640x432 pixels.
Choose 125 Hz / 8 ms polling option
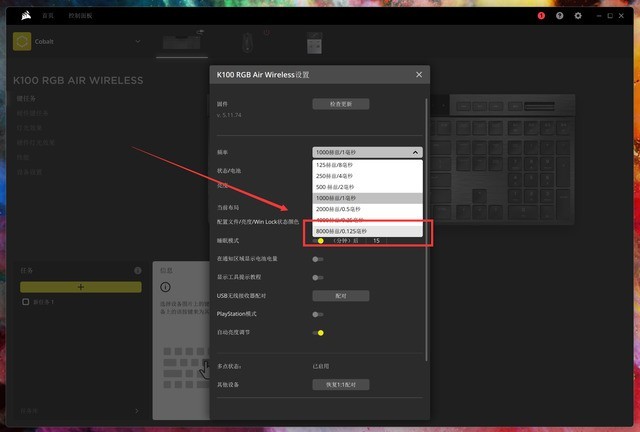tap(367, 165)
